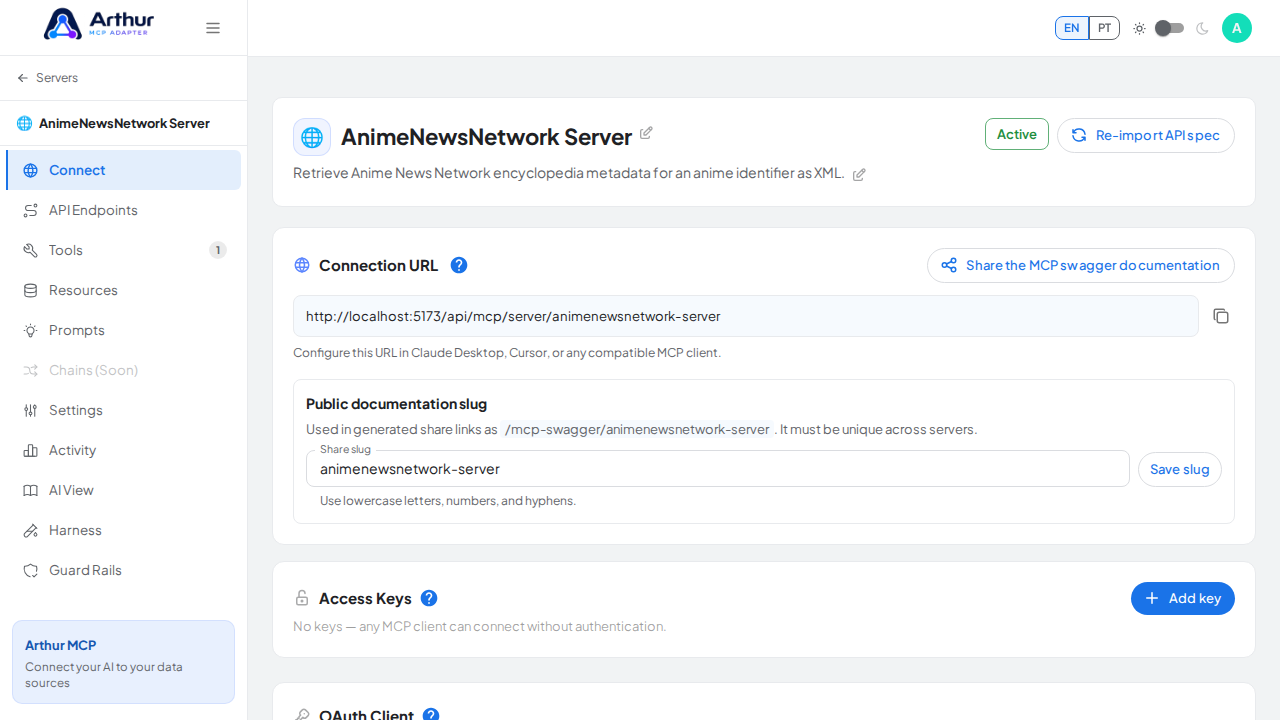The image size is (1280, 720).
Task: Share the MCP swagger documentation
Action: (x=1081, y=265)
